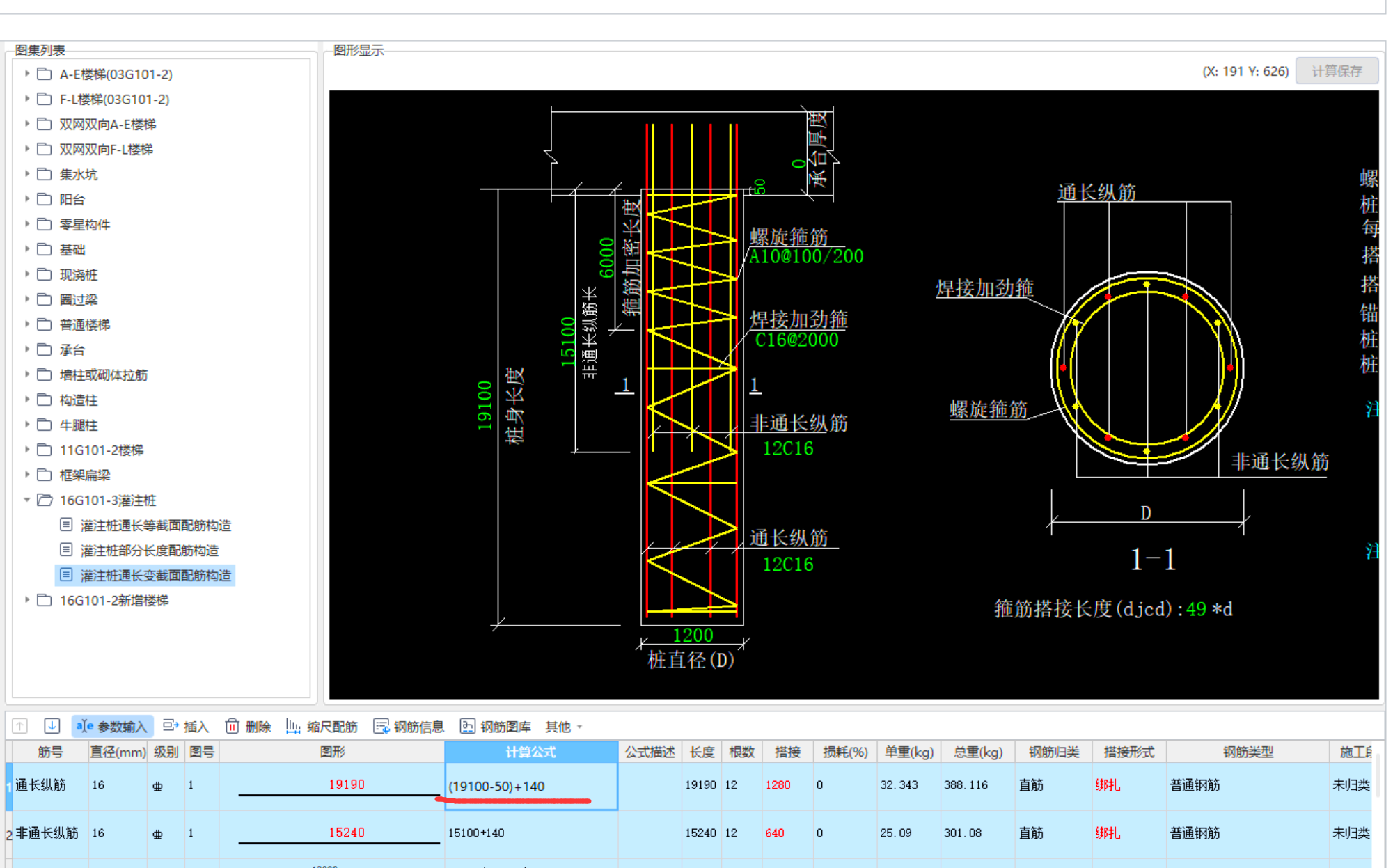Click the 公式描述 column header

click(x=650, y=752)
